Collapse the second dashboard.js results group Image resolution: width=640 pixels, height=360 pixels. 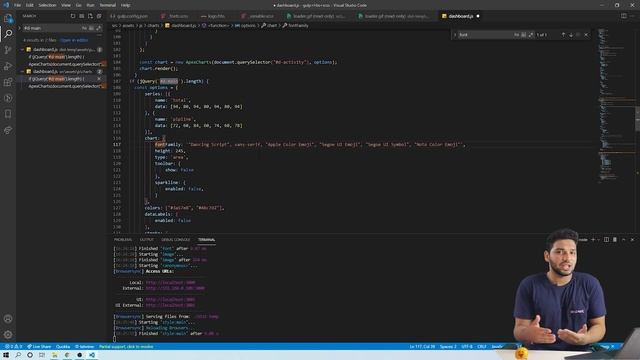(22, 71)
